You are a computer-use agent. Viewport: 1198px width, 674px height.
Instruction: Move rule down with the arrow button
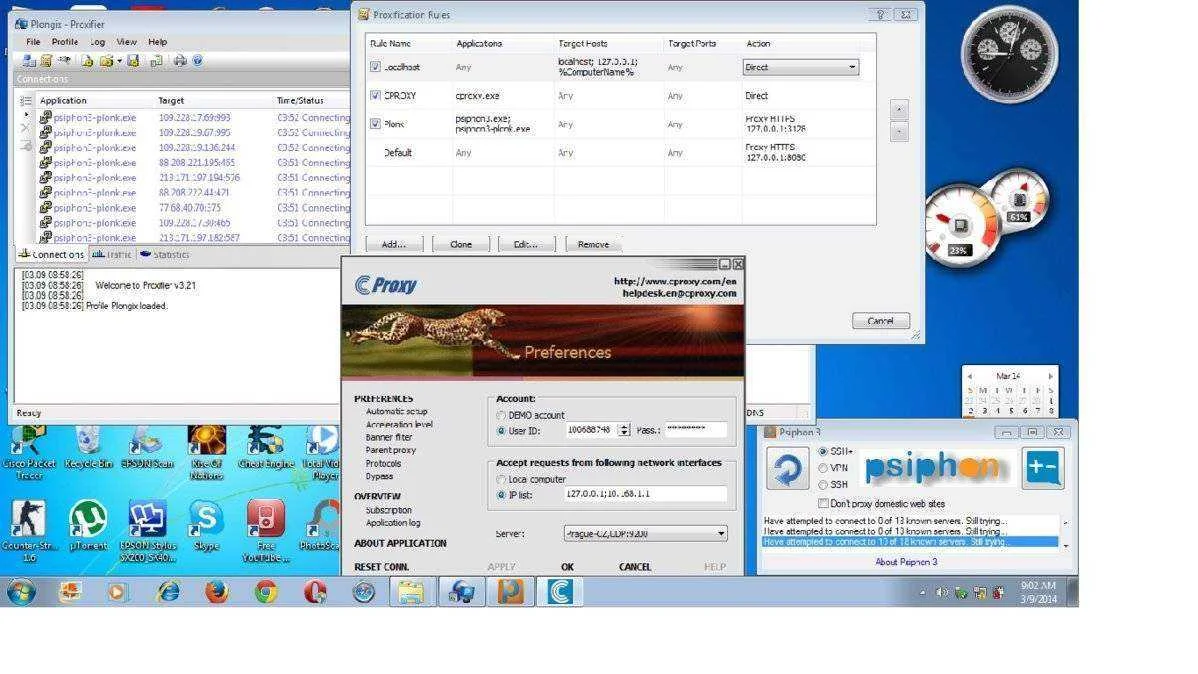pos(899,131)
